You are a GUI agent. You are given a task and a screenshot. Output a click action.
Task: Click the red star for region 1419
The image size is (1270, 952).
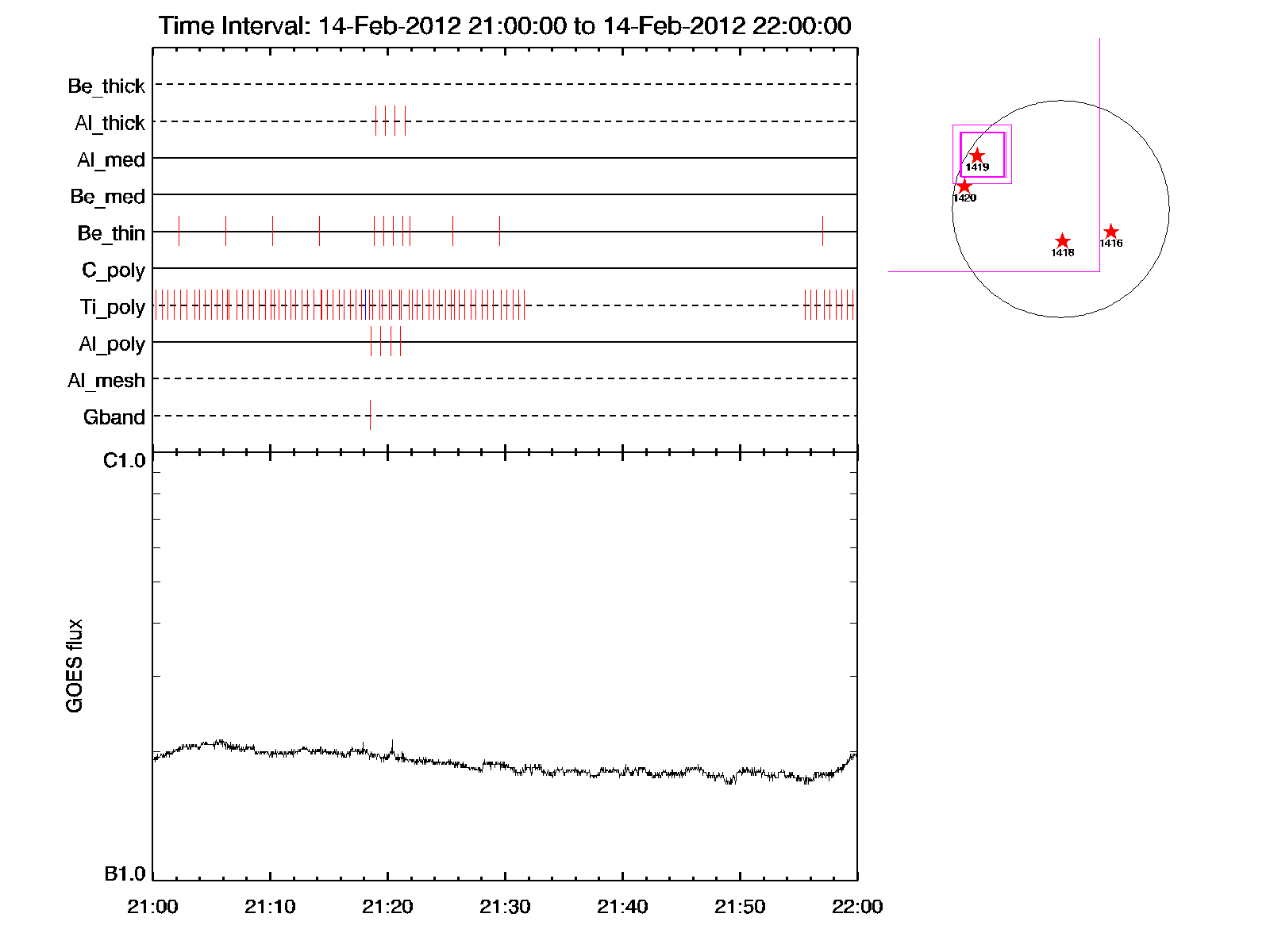coord(977,155)
